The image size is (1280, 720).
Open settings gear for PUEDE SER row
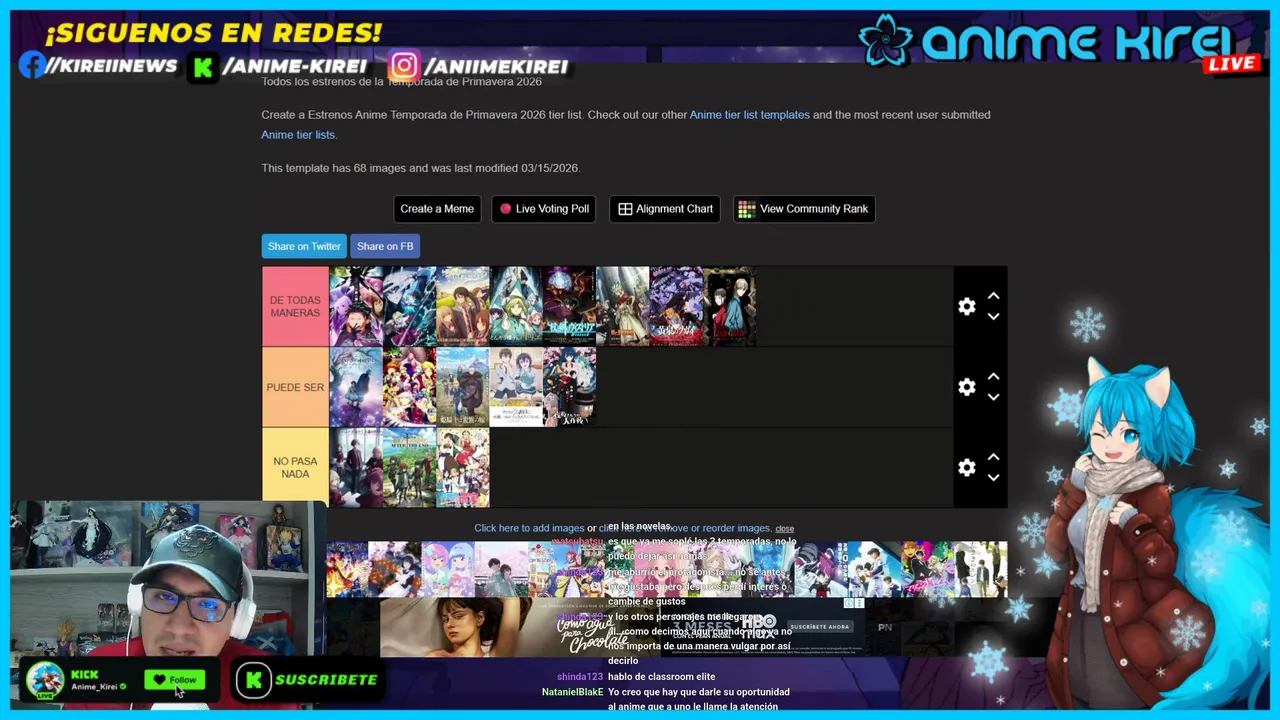point(966,387)
